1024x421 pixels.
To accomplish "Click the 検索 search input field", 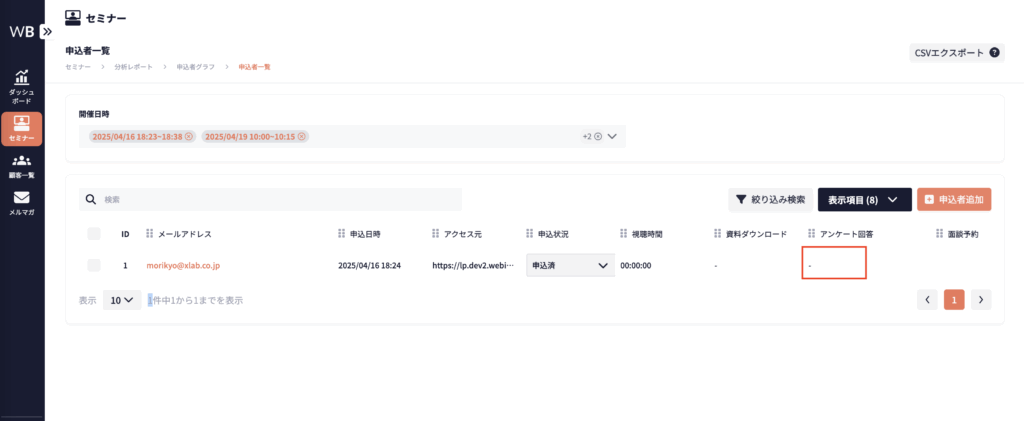I will [x=280, y=200].
